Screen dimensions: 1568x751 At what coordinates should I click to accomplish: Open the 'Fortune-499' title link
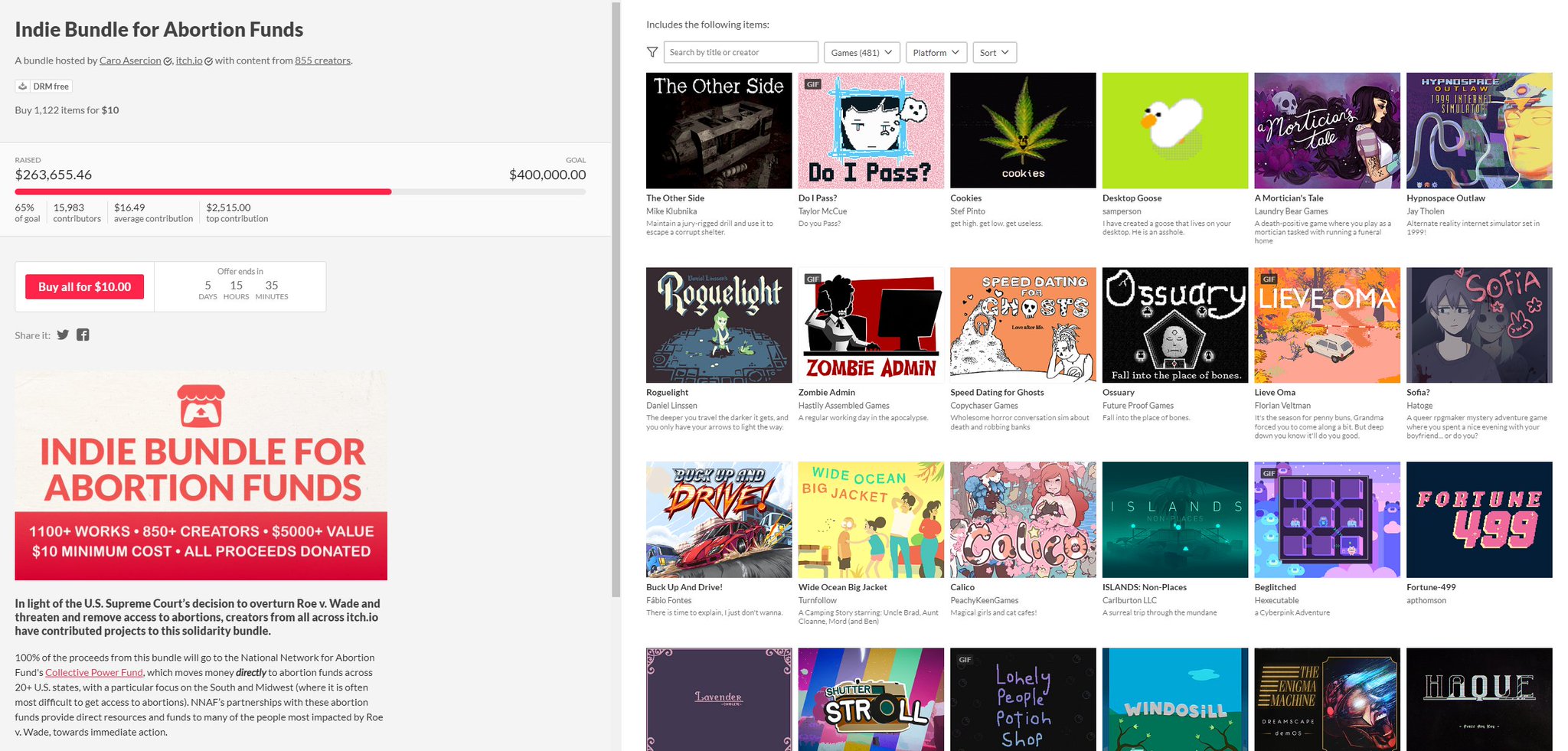(x=1431, y=587)
